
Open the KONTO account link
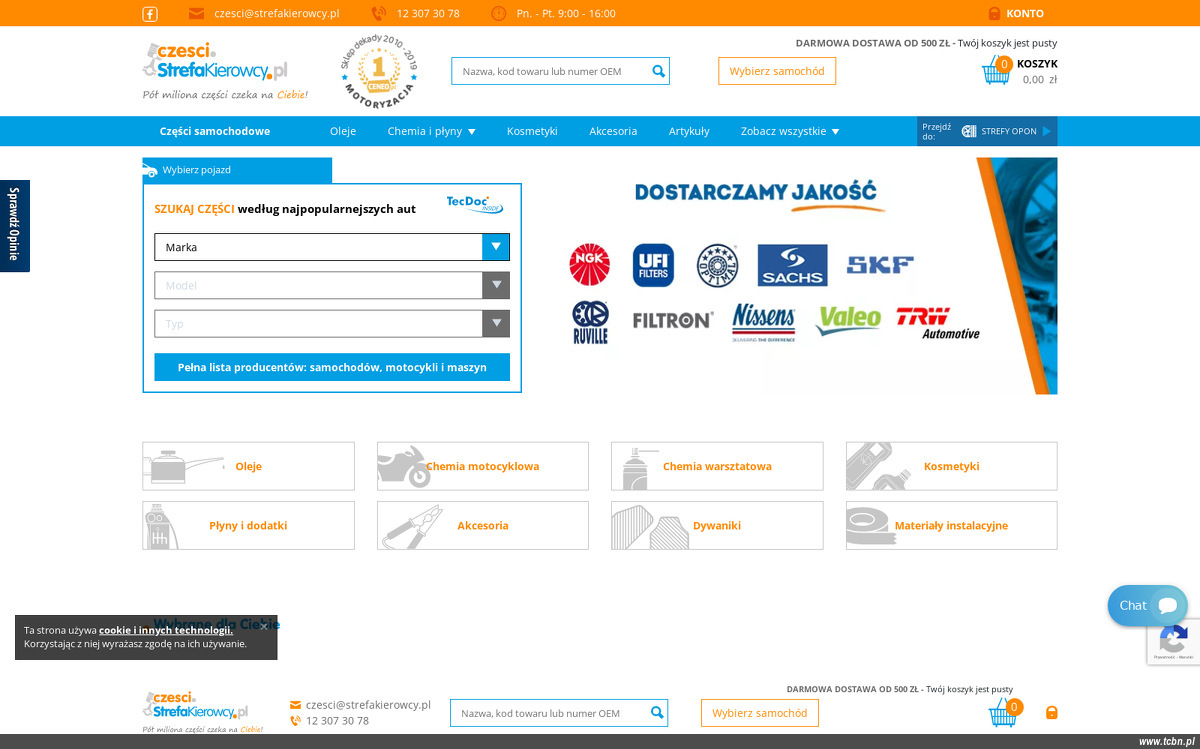click(1025, 14)
